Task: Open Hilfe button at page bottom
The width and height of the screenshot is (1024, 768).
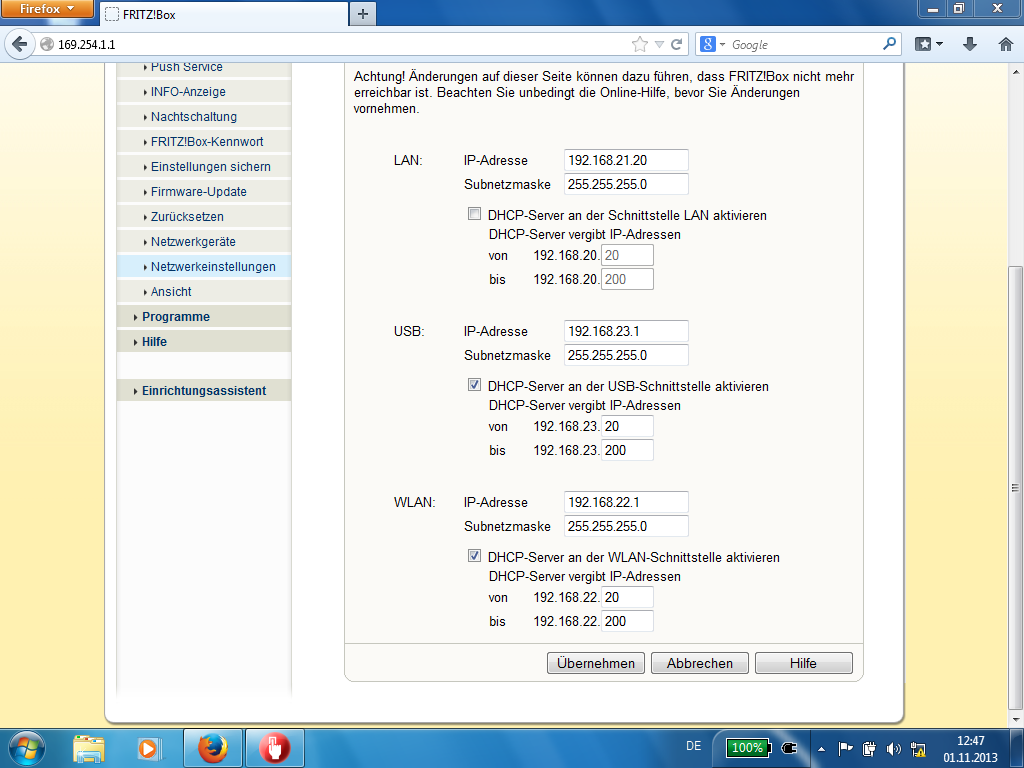Action: pyautogui.click(x=803, y=663)
